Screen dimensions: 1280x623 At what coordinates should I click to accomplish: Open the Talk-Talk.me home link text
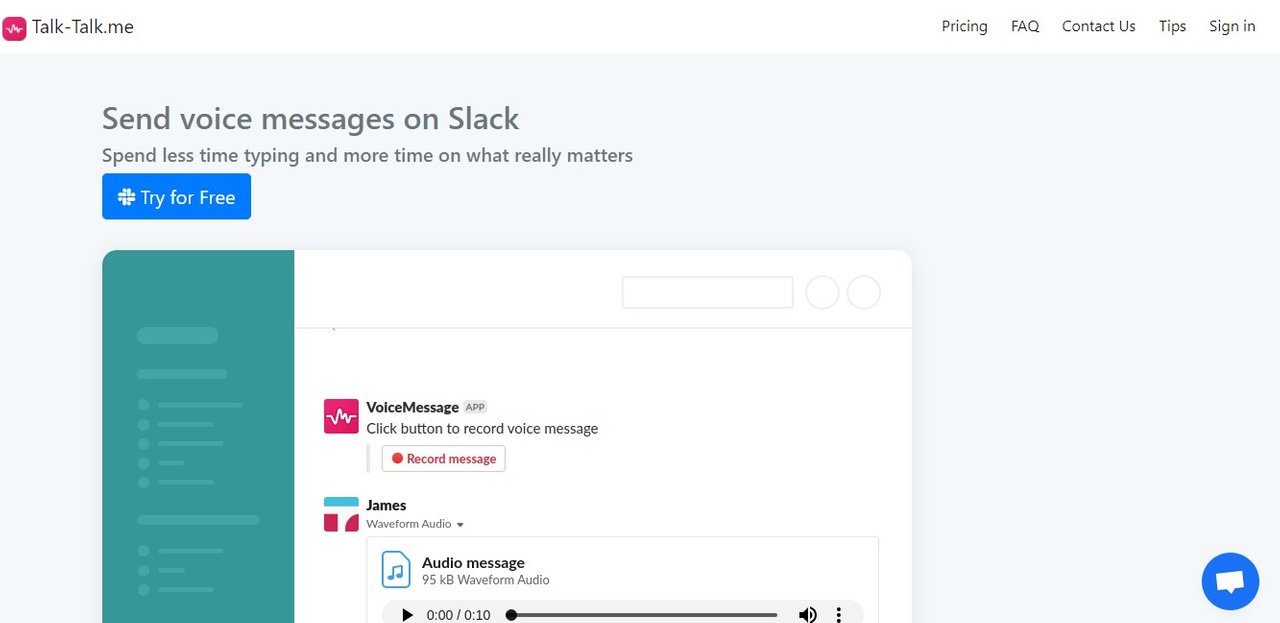pos(83,27)
